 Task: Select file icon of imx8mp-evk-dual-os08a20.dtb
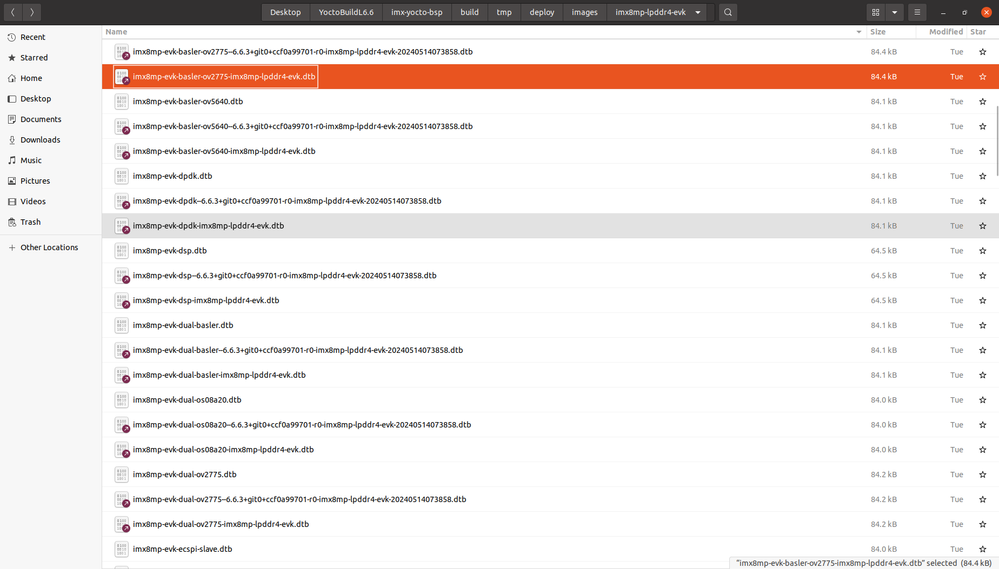(121, 400)
